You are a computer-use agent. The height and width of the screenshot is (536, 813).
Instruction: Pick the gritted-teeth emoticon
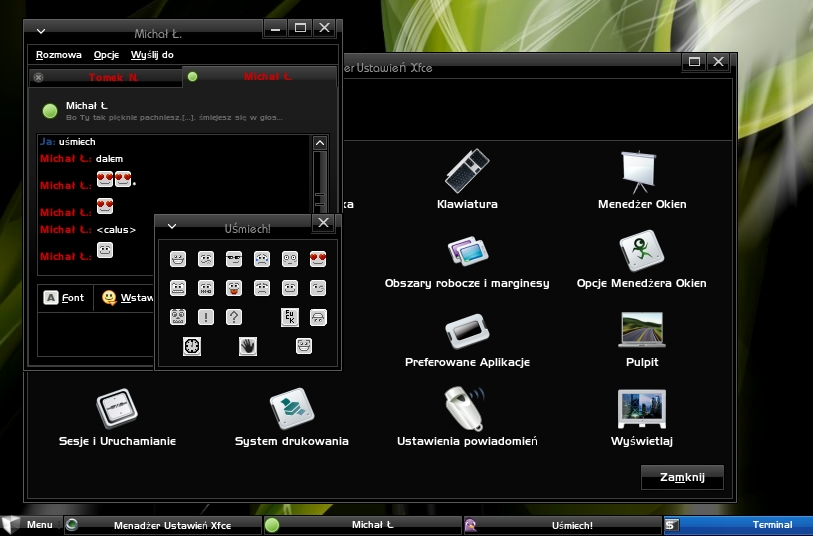pos(178,288)
